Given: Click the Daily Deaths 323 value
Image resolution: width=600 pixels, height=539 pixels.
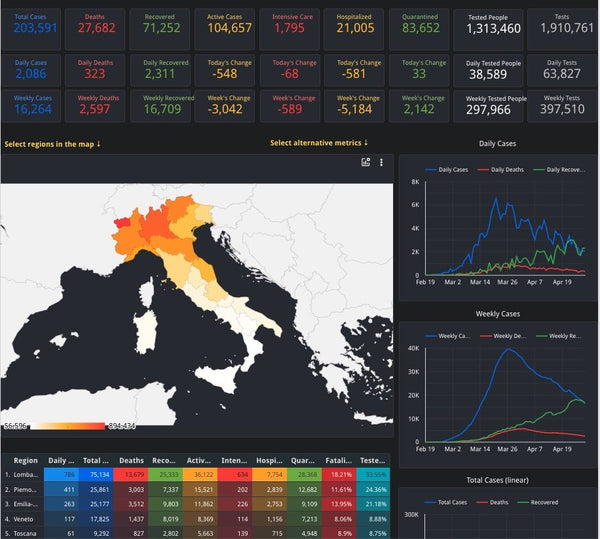Looking at the screenshot, I should tap(95, 73).
